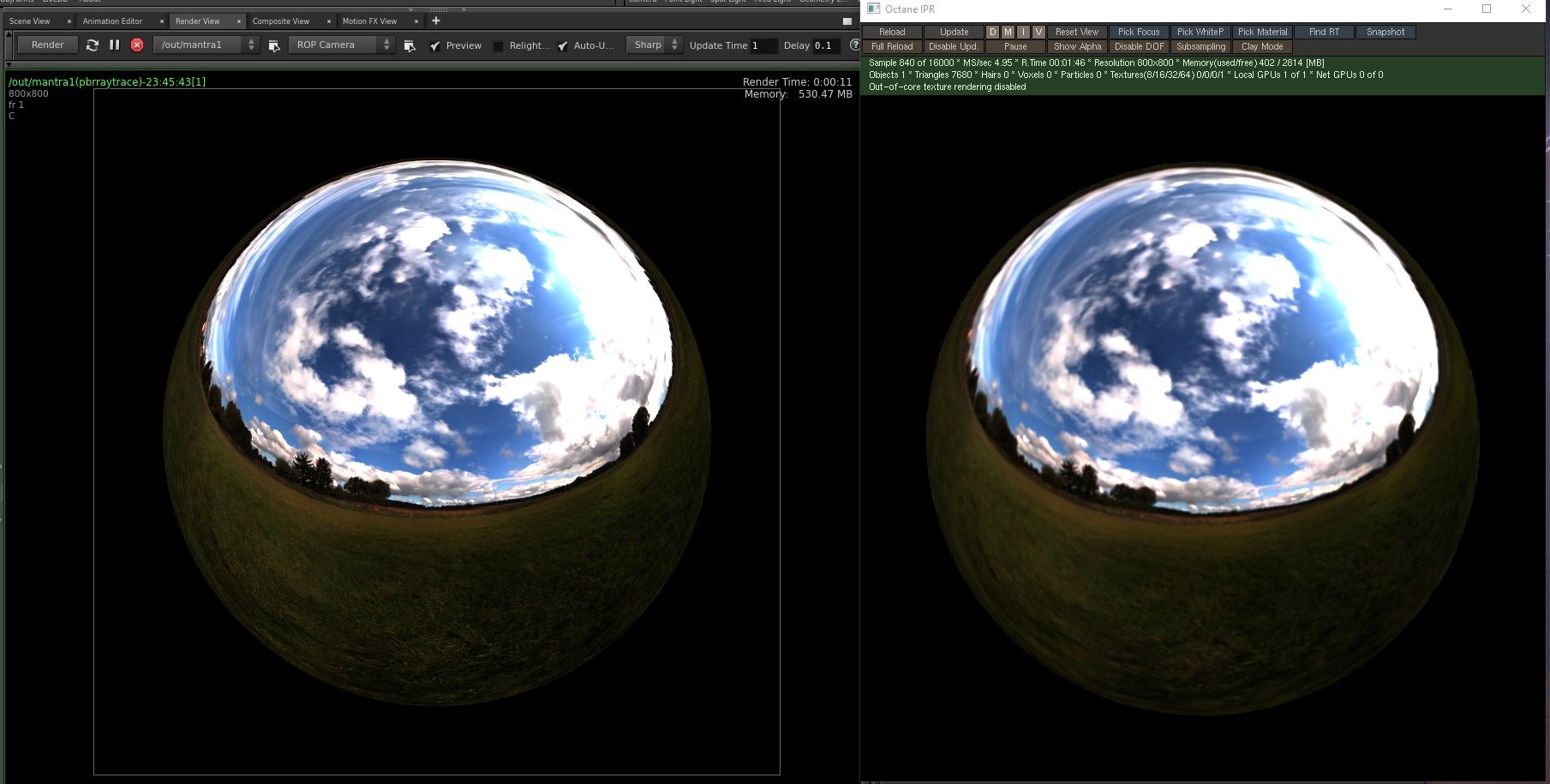The width and height of the screenshot is (1550, 784).
Task: Close the Octane IPR window
Action: 1526,9
